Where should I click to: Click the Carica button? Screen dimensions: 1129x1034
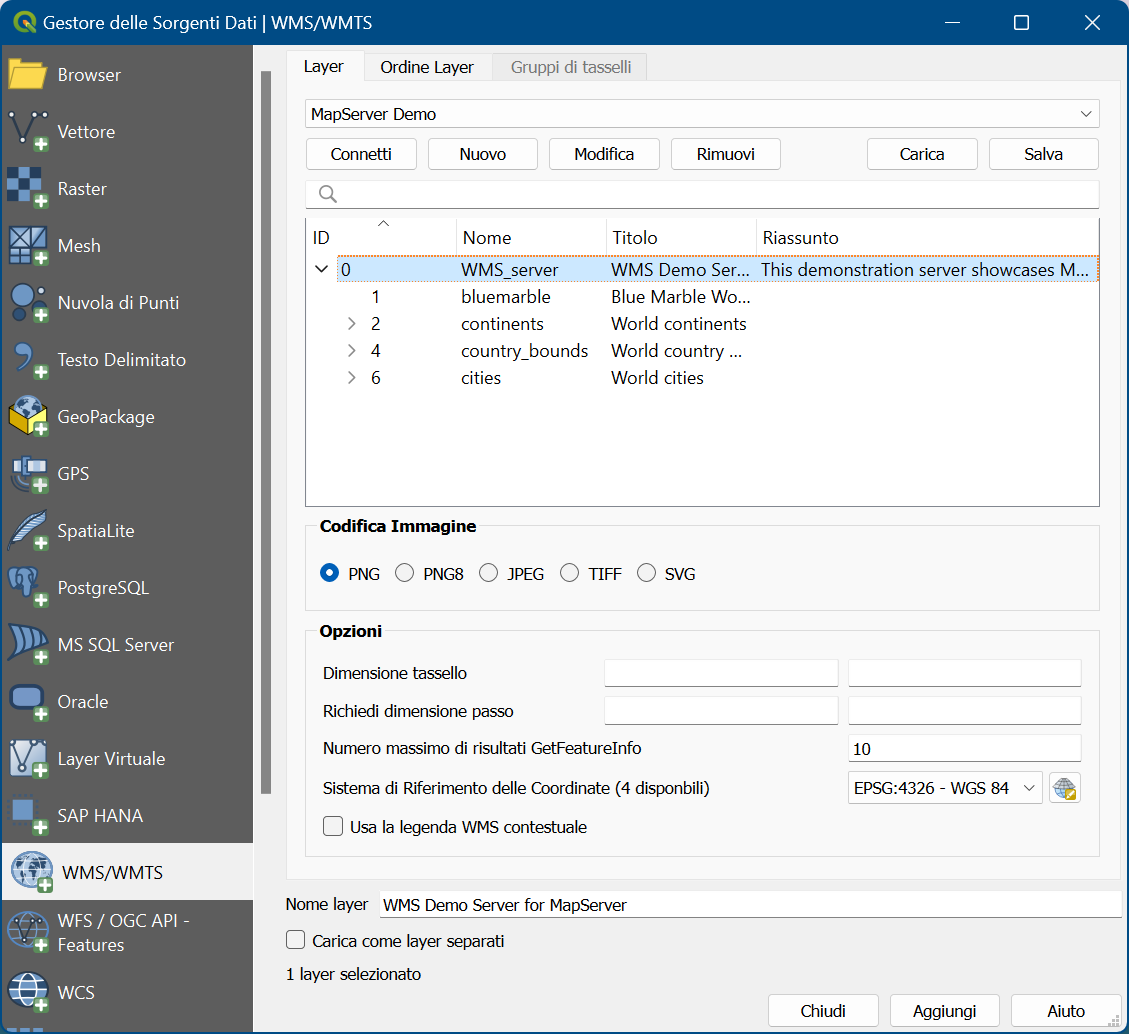[922, 154]
